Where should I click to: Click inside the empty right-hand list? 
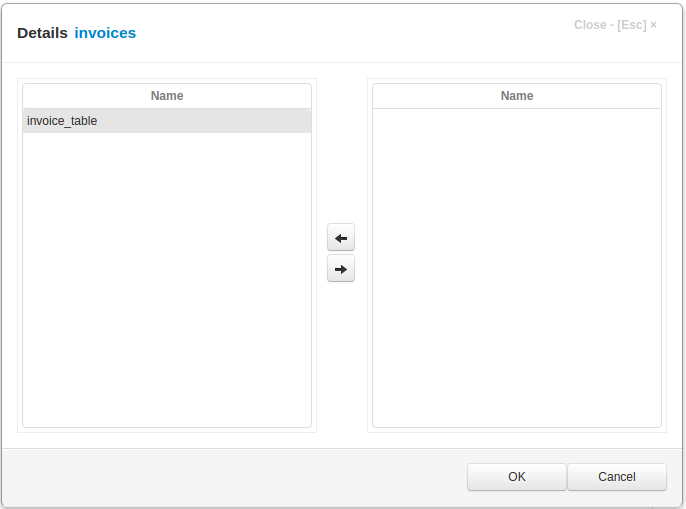point(516,260)
